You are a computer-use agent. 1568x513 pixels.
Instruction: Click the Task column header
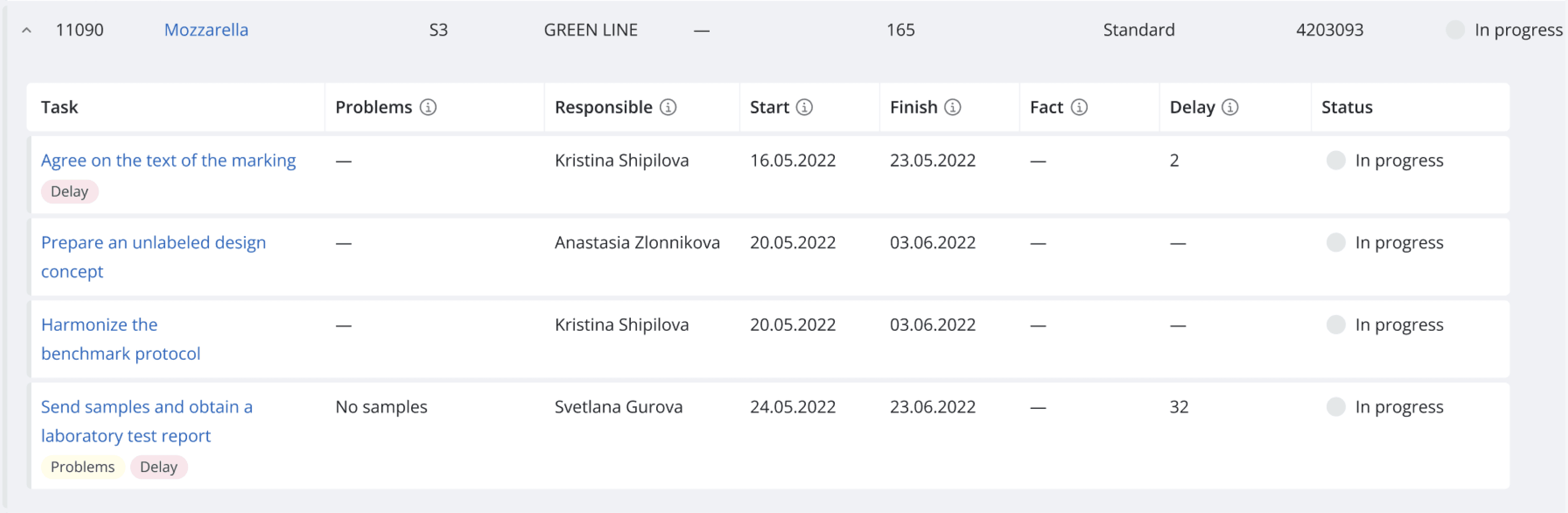(x=60, y=107)
